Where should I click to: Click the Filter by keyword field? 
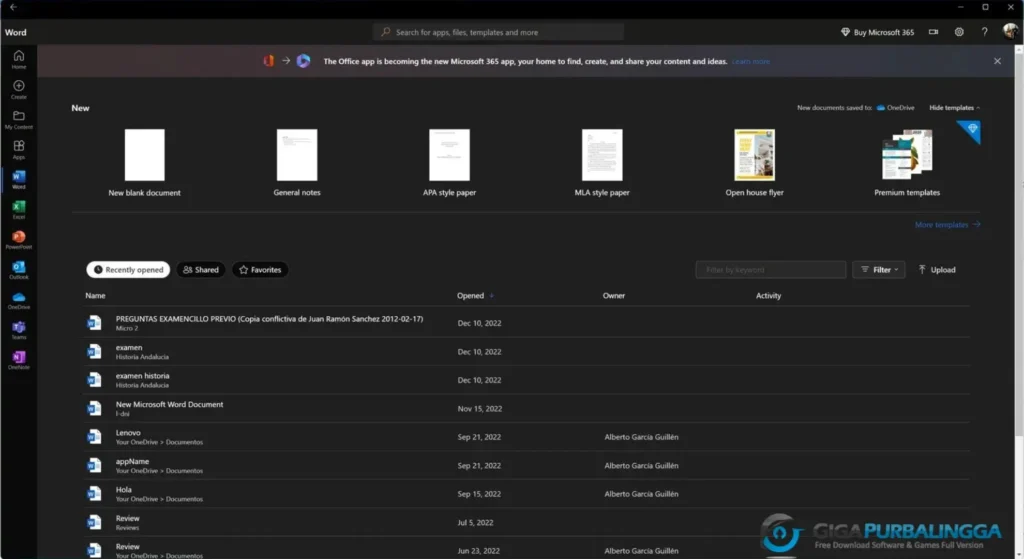click(771, 270)
